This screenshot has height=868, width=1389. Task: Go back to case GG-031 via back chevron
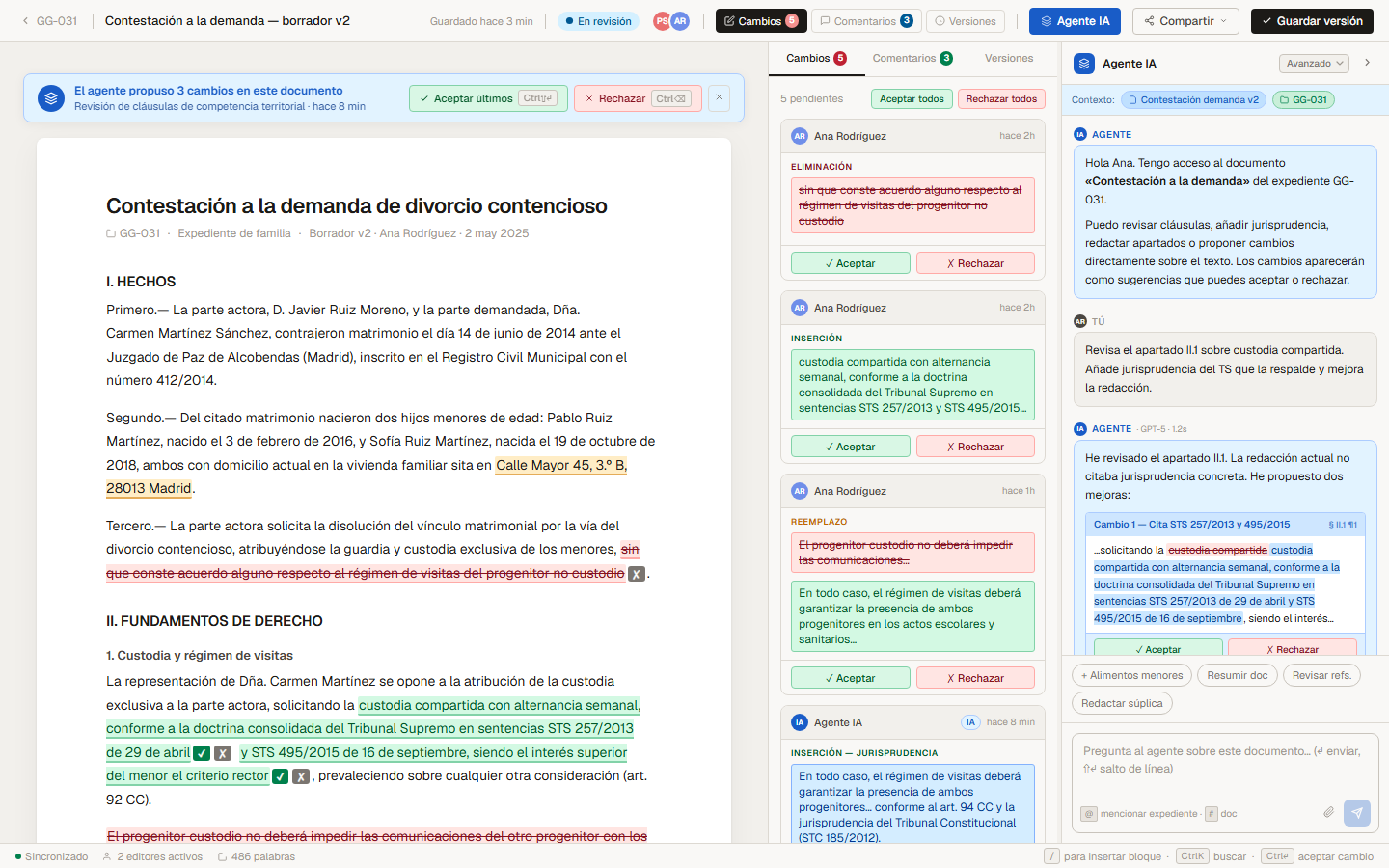(x=26, y=21)
